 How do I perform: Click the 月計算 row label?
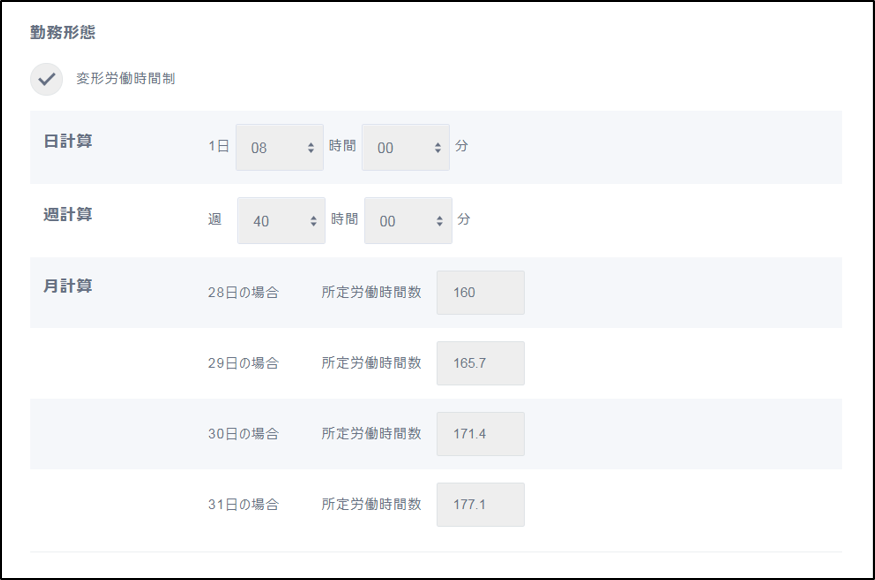[68, 287]
